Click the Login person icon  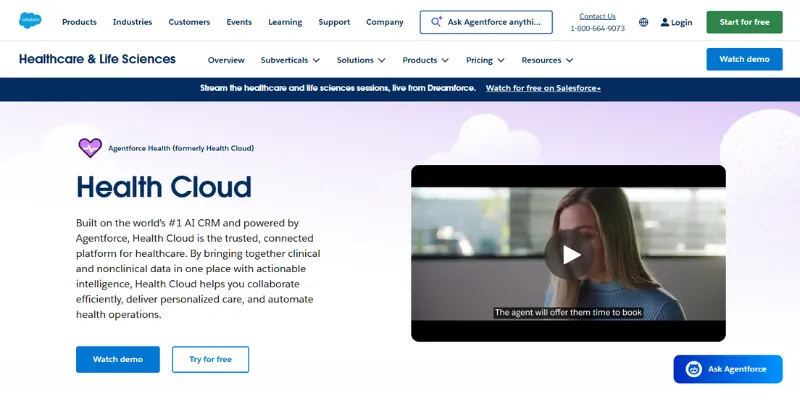point(665,22)
